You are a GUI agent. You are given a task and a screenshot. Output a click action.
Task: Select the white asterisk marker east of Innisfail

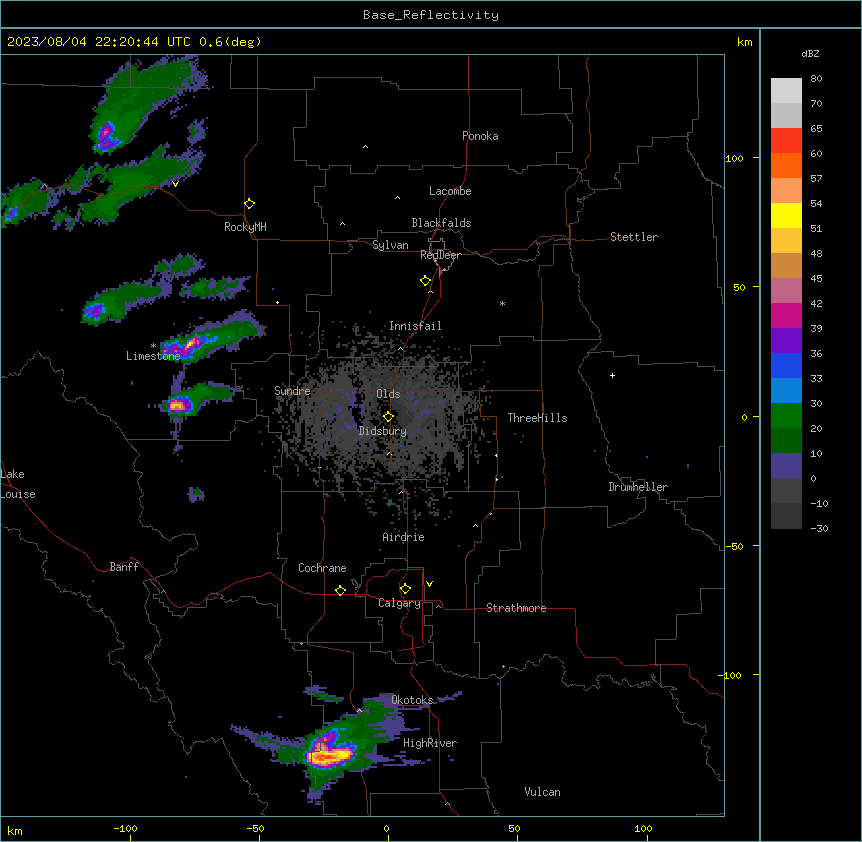click(502, 303)
